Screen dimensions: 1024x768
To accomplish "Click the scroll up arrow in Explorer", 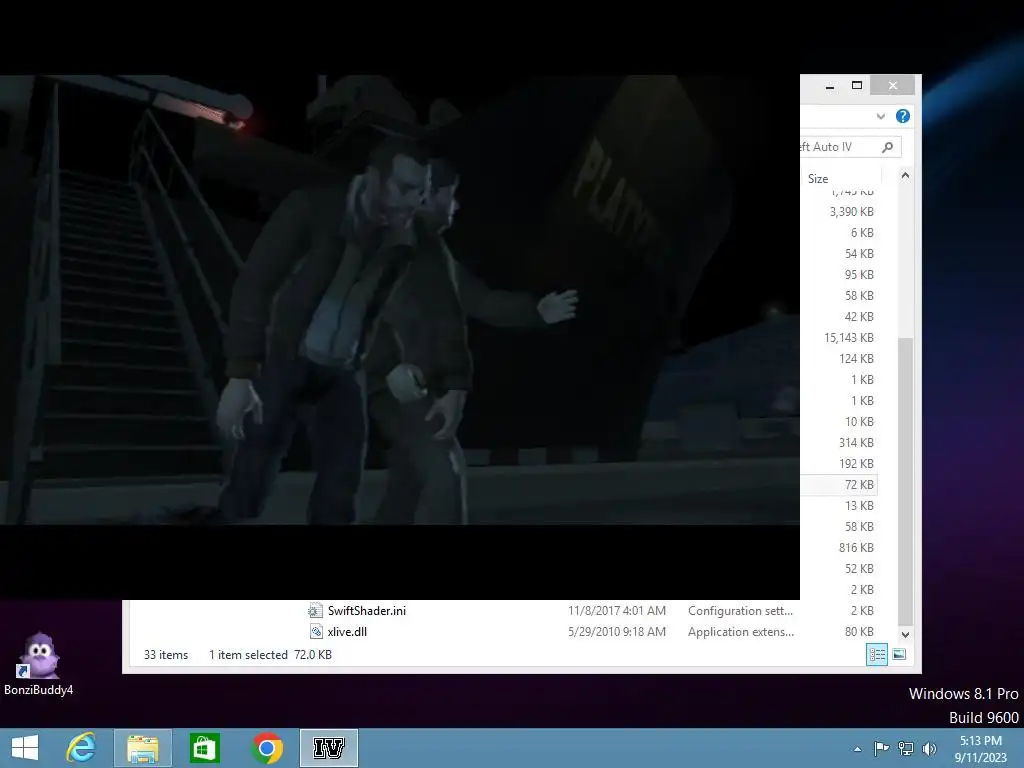I will pyautogui.click(x=905, y=175).
